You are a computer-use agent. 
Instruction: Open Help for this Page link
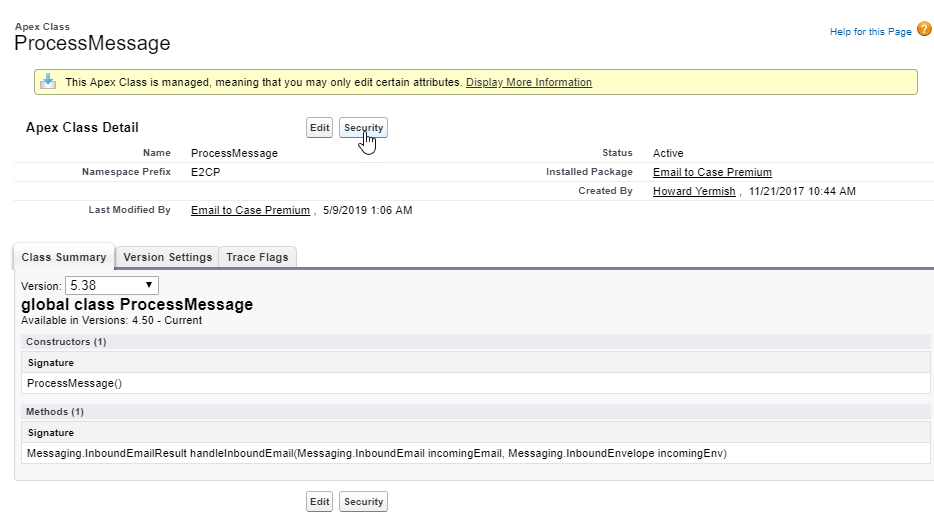870,32
